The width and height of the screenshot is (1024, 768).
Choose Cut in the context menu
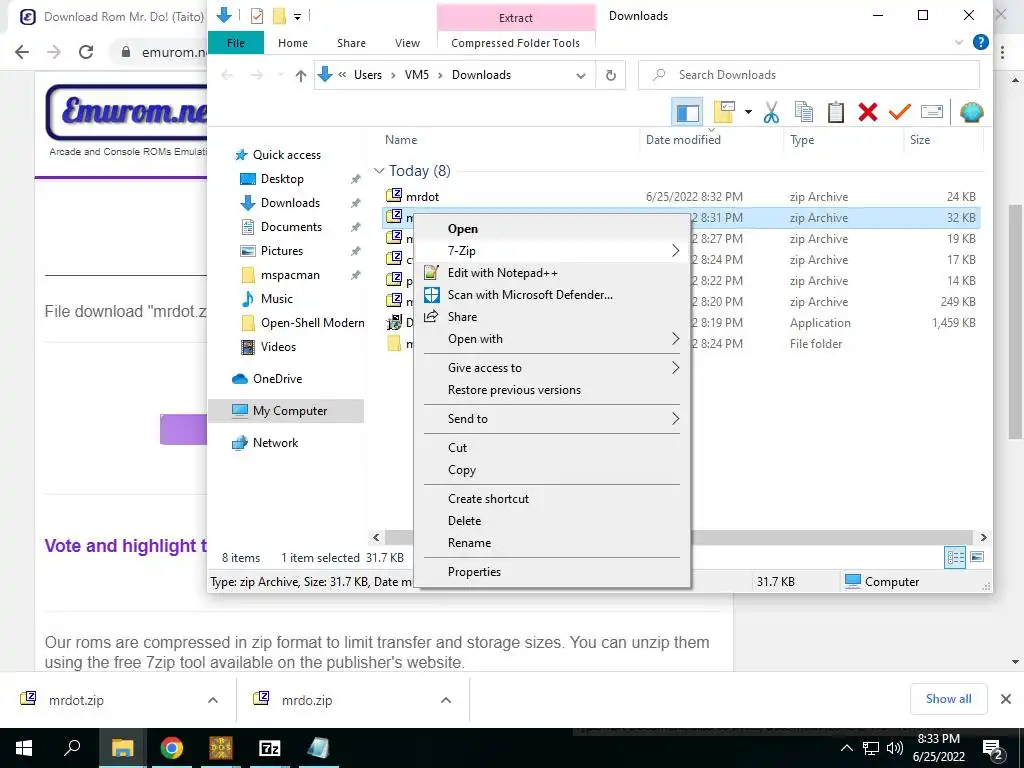pos(552,447)
